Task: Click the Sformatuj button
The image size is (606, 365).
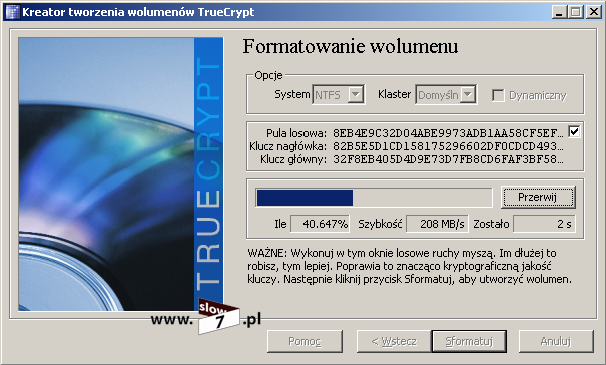Action: (x=469, y=341)
